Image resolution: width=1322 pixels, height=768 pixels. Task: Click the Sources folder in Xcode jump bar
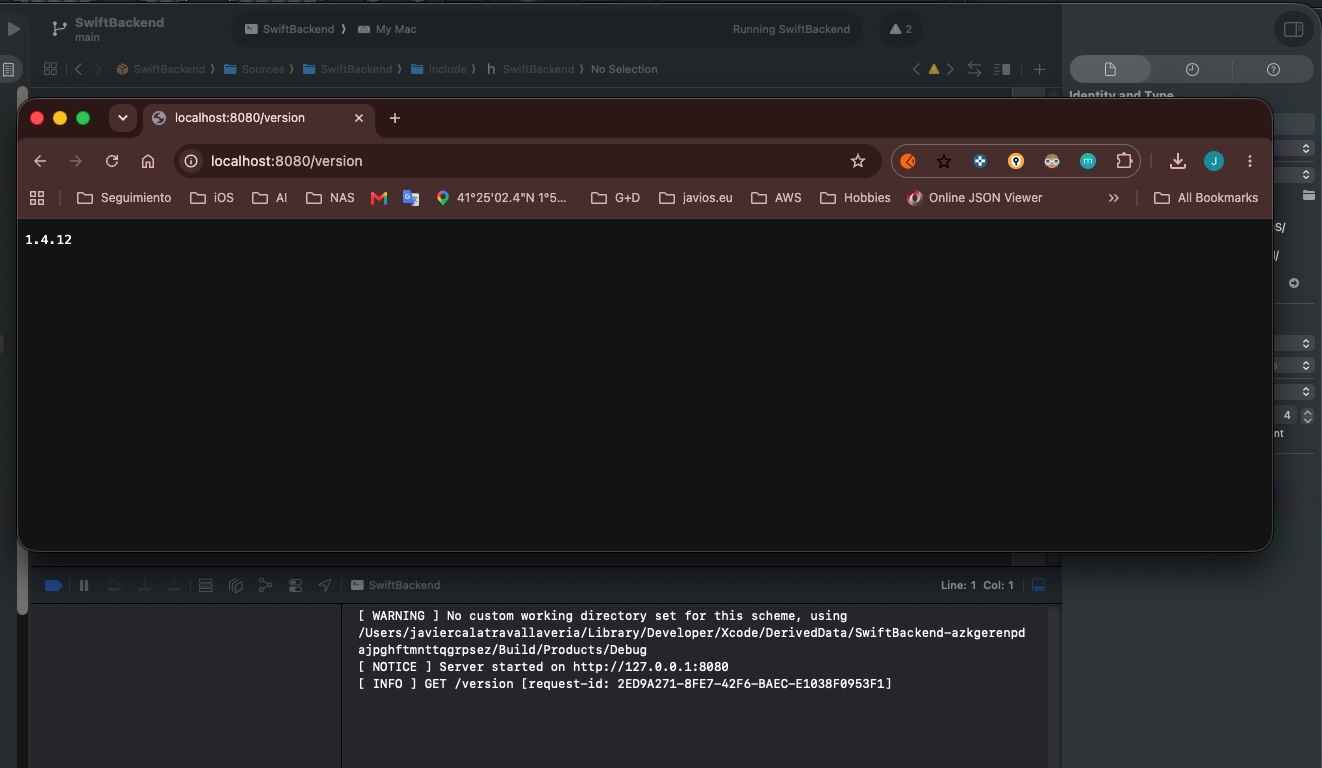[x=255, y=69]
